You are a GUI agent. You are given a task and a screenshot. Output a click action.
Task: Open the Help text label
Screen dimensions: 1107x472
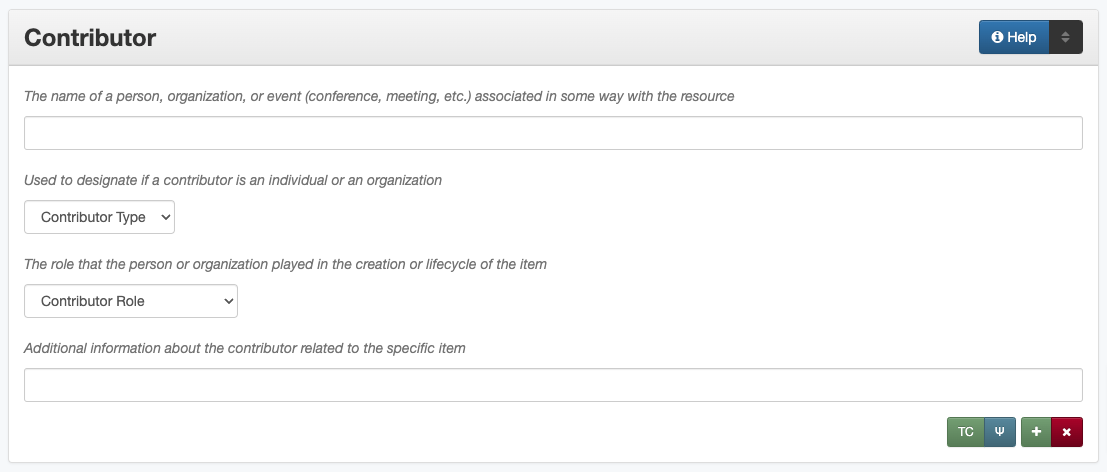pyautogui.click(x=1022, y=37)
